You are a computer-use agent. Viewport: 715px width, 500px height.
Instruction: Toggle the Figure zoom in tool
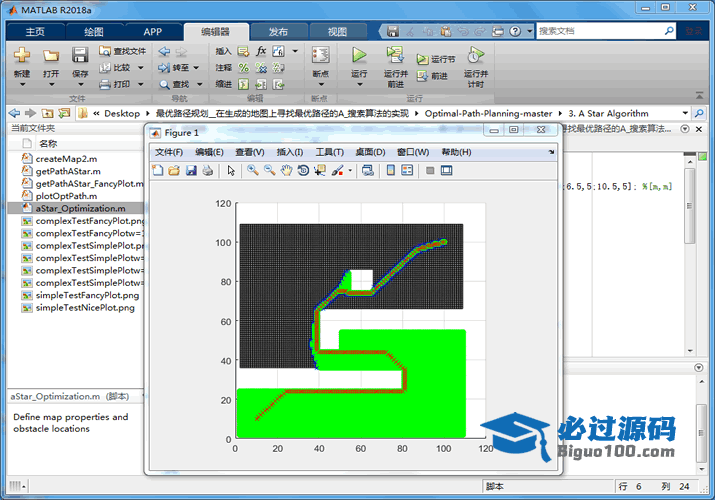click(253, 170)
